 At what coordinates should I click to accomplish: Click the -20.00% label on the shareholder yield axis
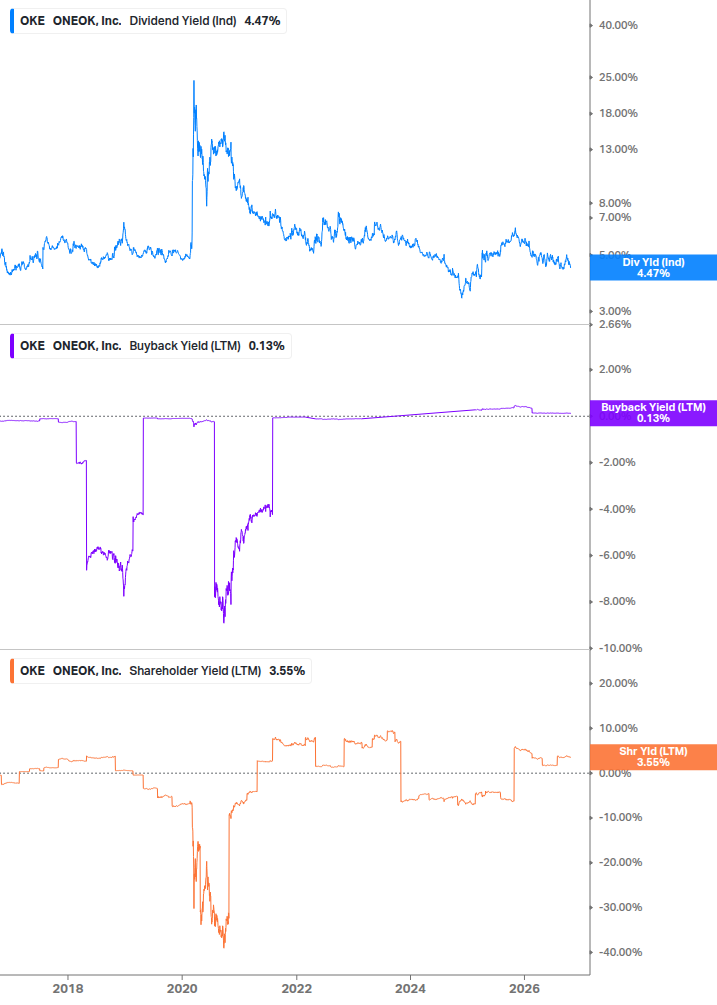[x=620, y=863]
